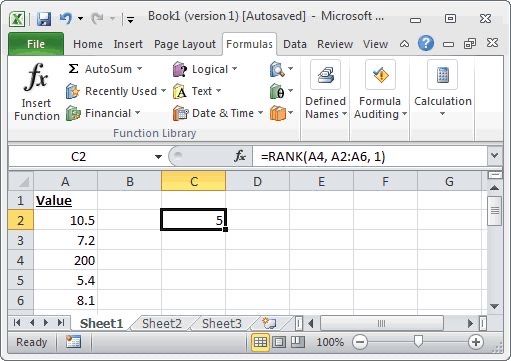This screenshot has height=361, width=511.
Task: Select cell A1 labeled Value
Action: 65,200
